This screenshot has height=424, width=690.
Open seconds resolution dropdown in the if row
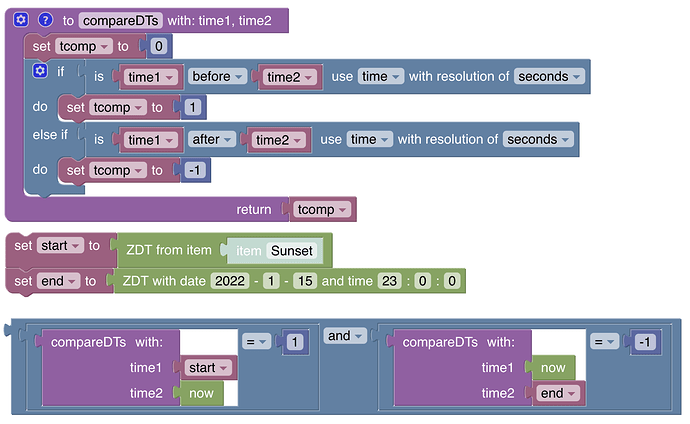pyautogui.click(x=549, y=76)
